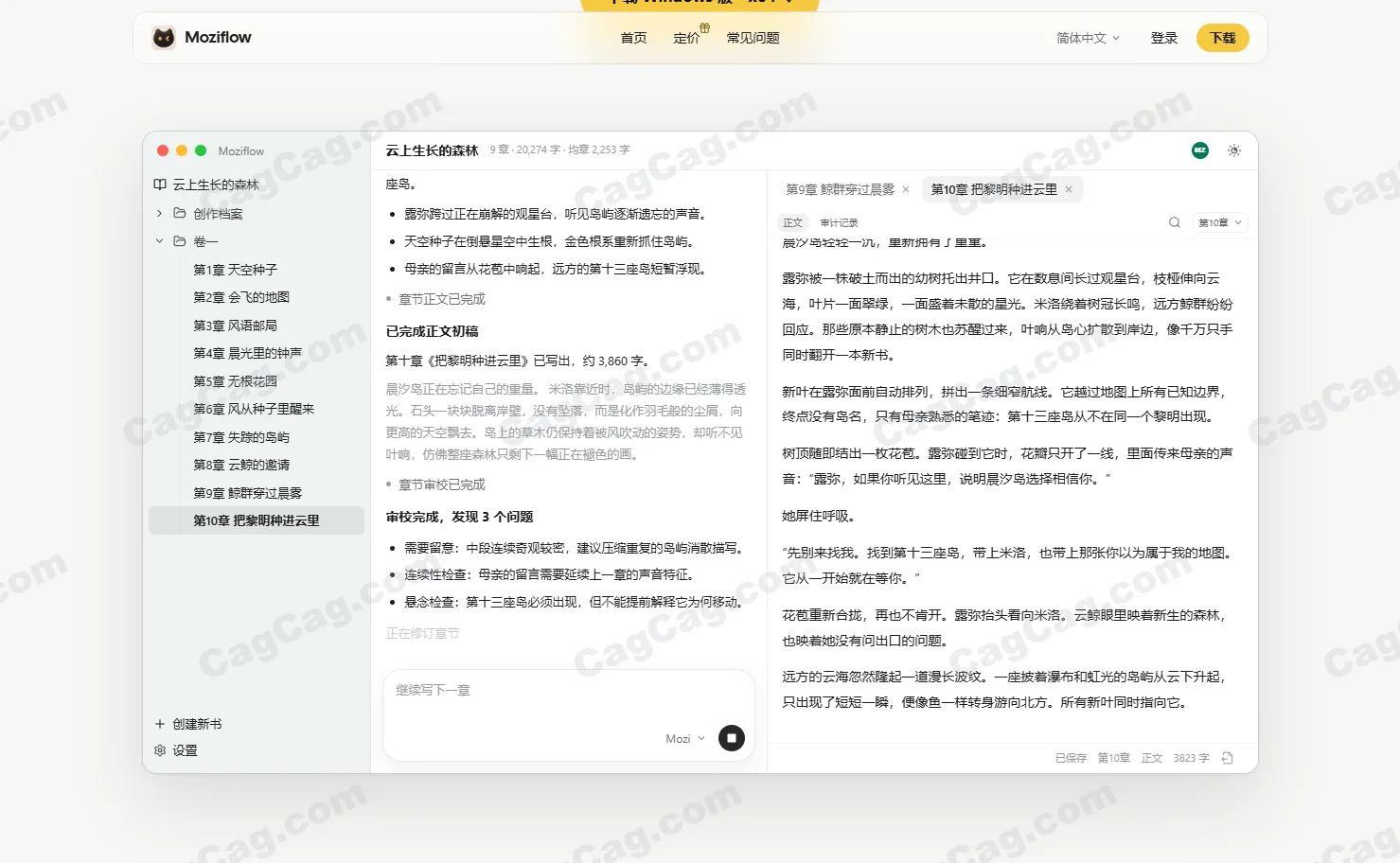The width and height of the screenshot is (1400, 863).
Task: Toggle the light/dark theme sun icon
Action: (1234, 150)
